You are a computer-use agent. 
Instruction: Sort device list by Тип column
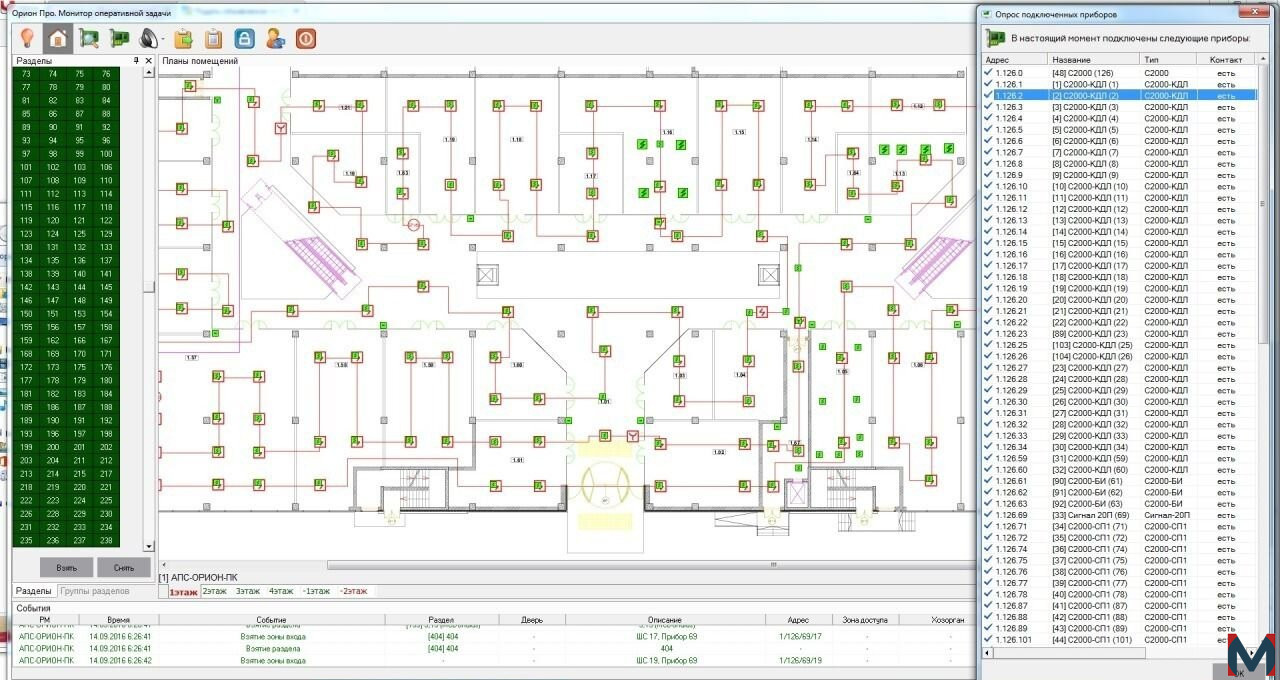(1166, 60)
